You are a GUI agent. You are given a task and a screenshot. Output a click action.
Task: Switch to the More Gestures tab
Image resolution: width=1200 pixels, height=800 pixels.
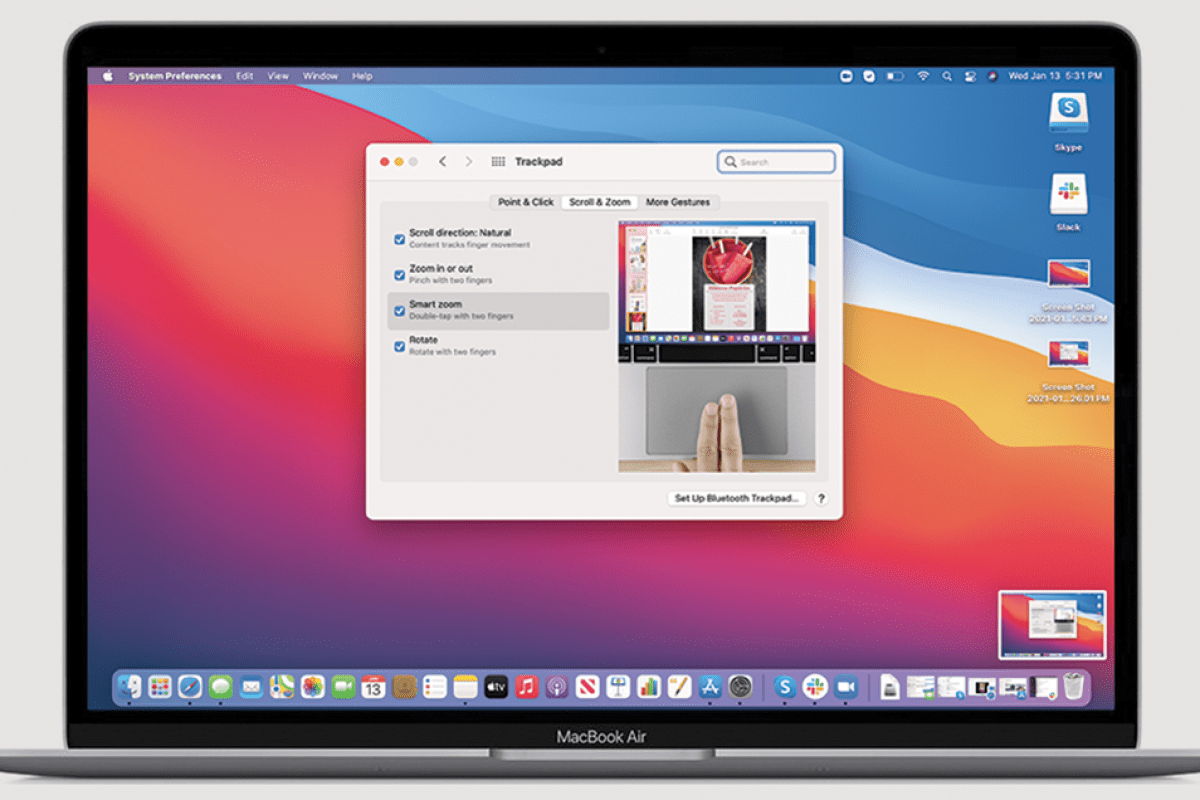pos(678,202)
